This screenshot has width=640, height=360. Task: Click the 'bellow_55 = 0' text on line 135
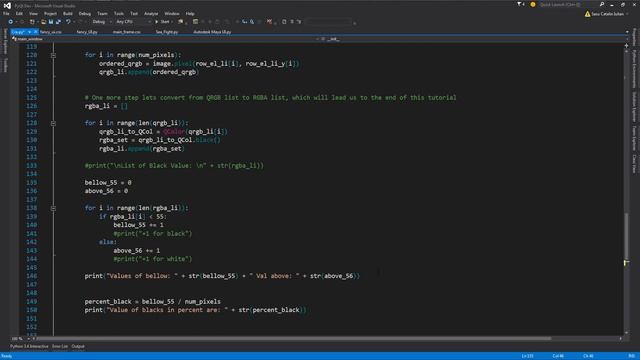(108, 182)
